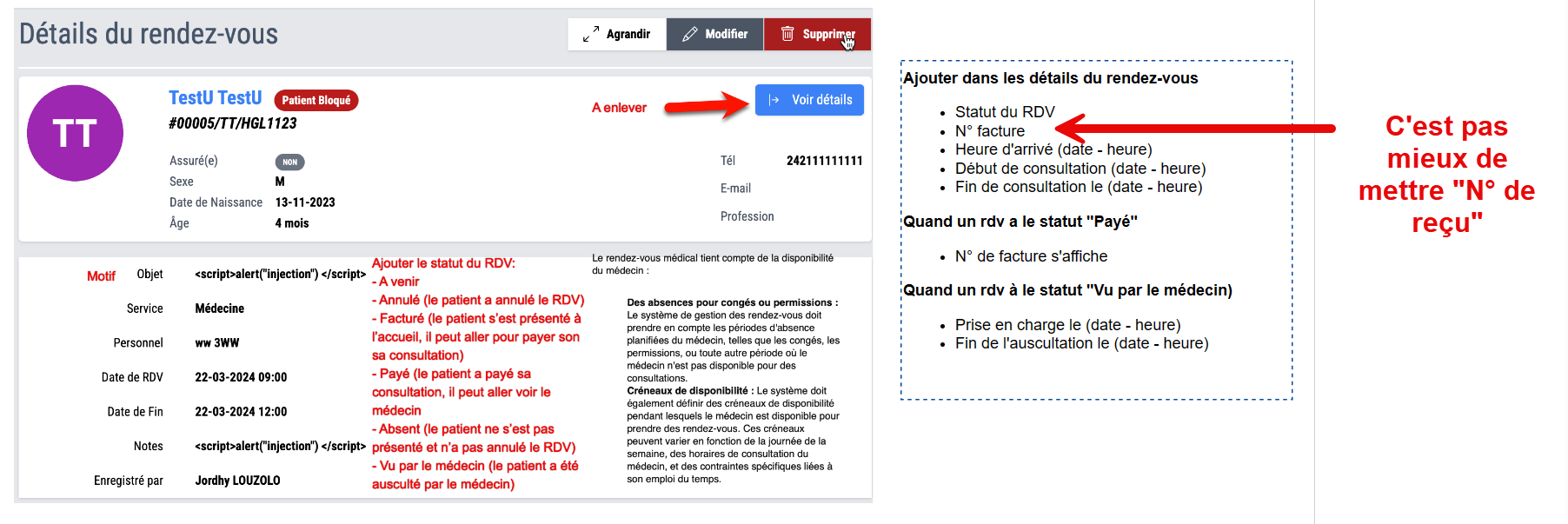Click the Date de Naissance label
Viewport: 1568px width, 524px height.
(216, 202)
